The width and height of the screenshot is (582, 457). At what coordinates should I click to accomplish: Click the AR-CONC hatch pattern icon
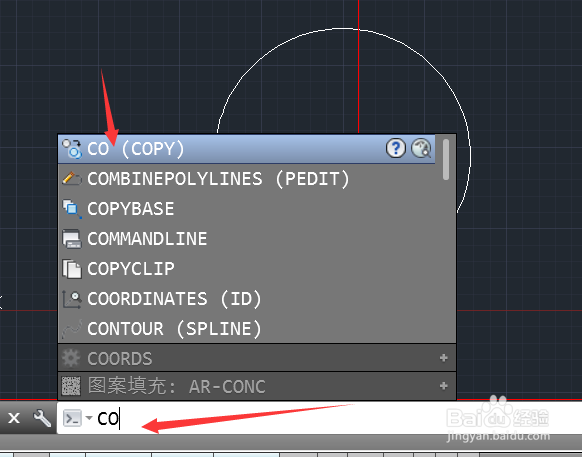[x=71, y=386]
